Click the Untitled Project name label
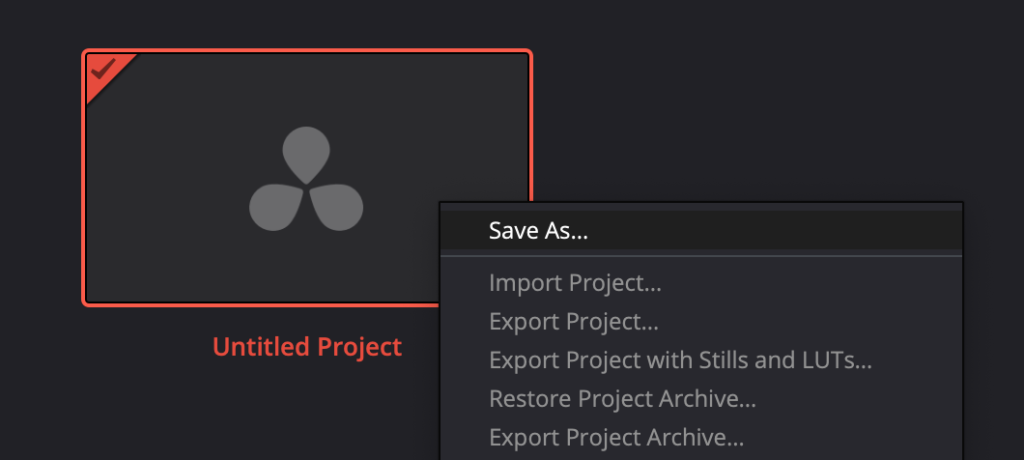This screenshot has height=460, width=1024. (x=307, y=347)
